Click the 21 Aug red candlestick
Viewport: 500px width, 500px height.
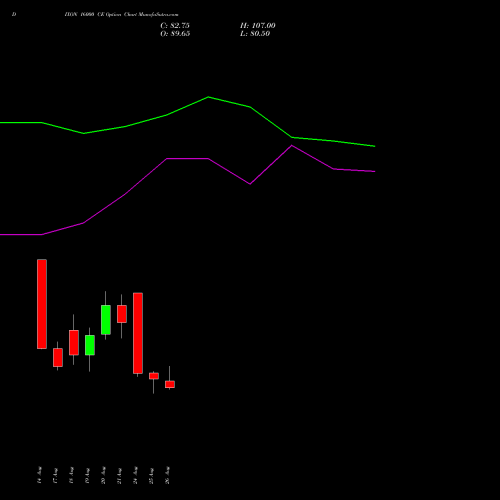[122, 314]
